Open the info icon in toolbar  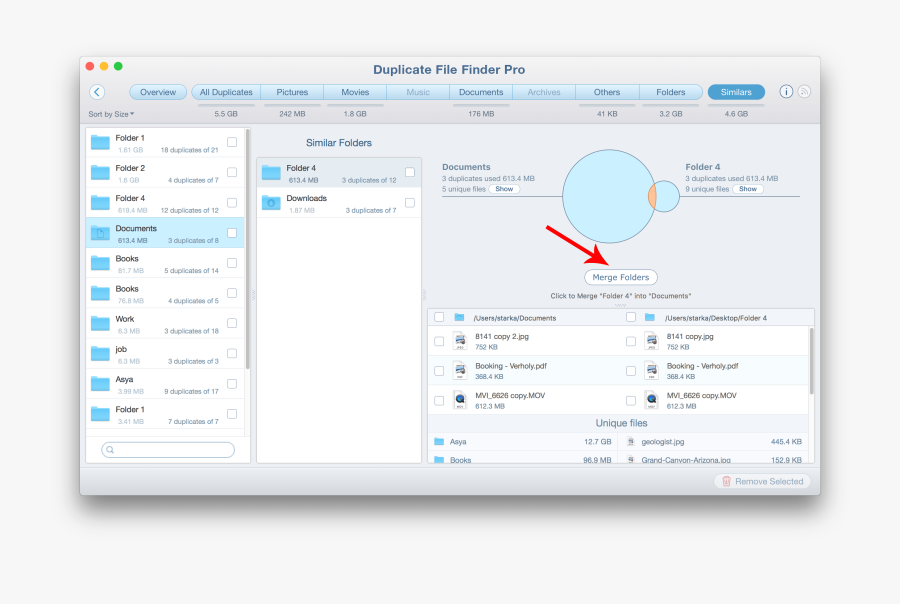coord(786,92)
